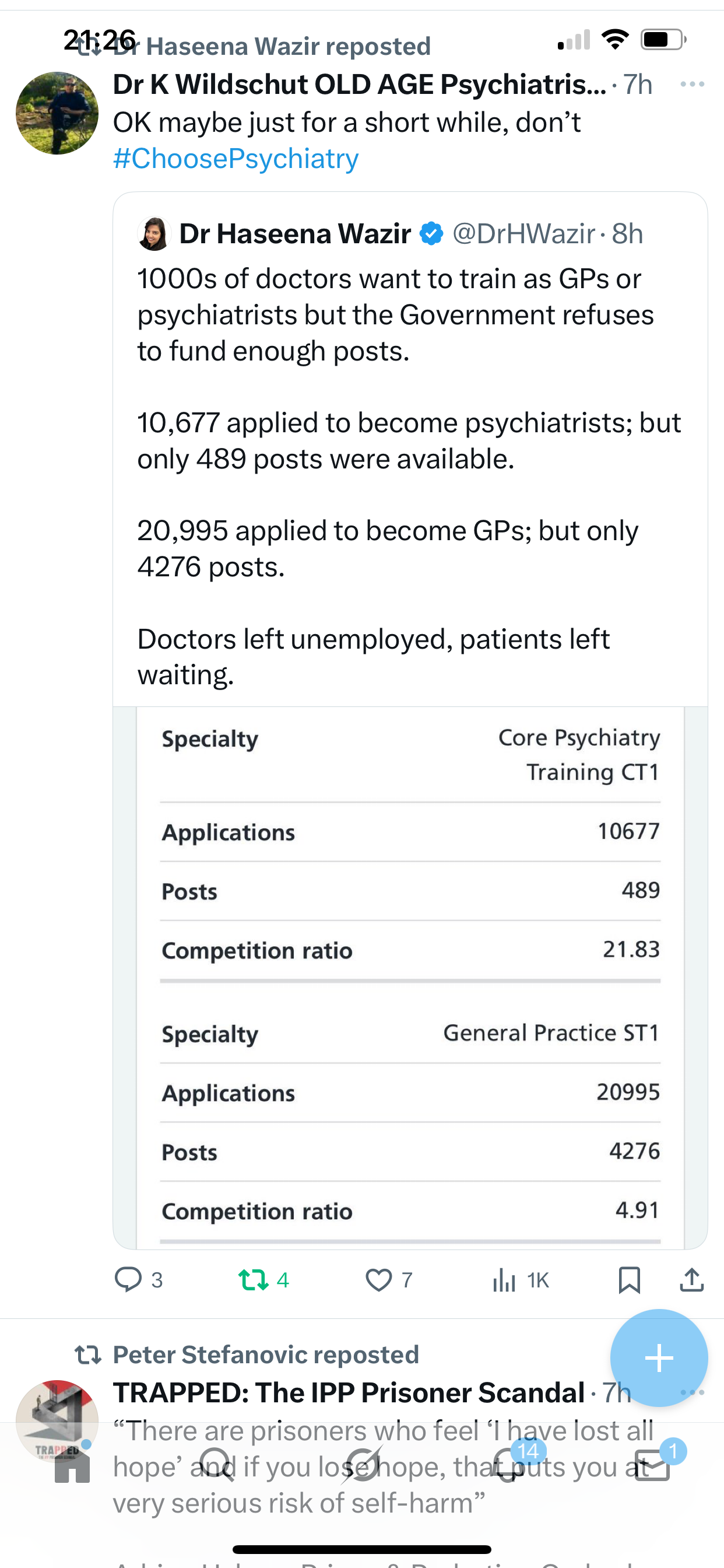Toggle like on the post with 7 likes
This screenshot has height=1568, width=724.
click(379, 1279)
